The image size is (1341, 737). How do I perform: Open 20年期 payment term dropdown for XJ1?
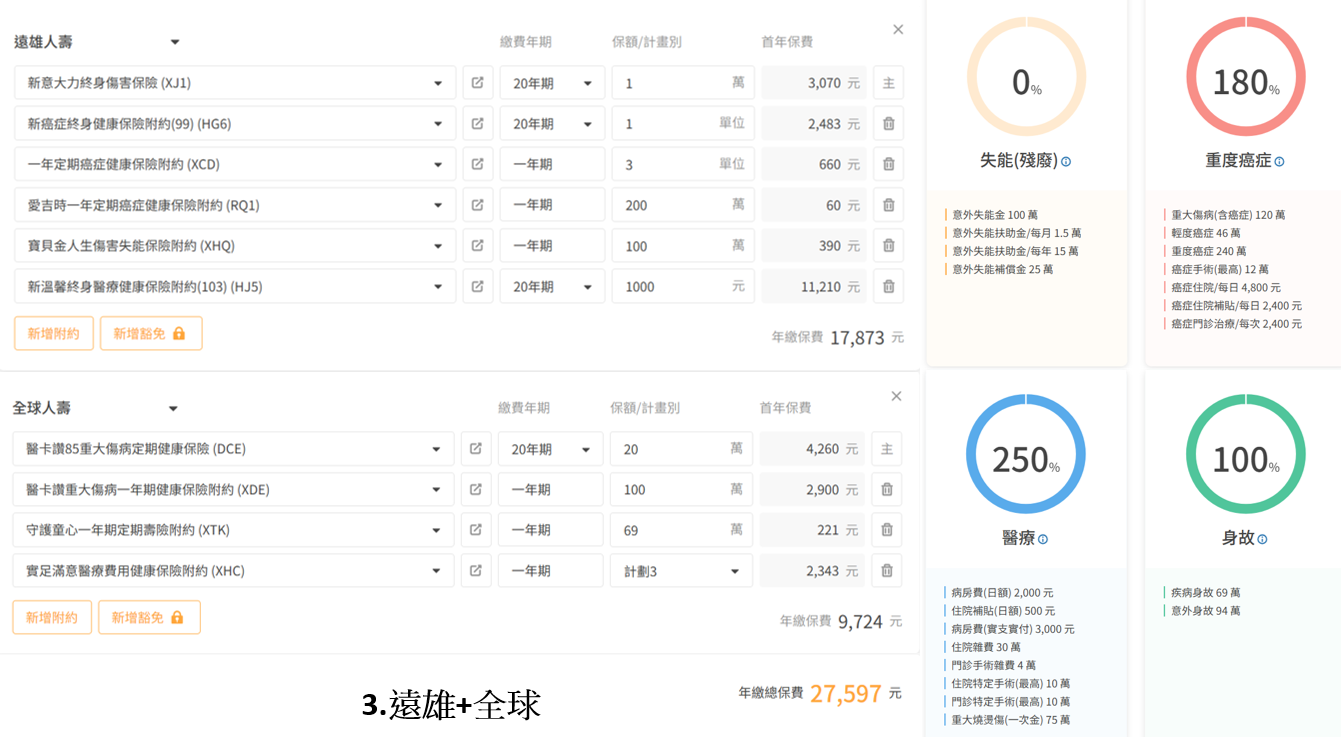[552, 83]
